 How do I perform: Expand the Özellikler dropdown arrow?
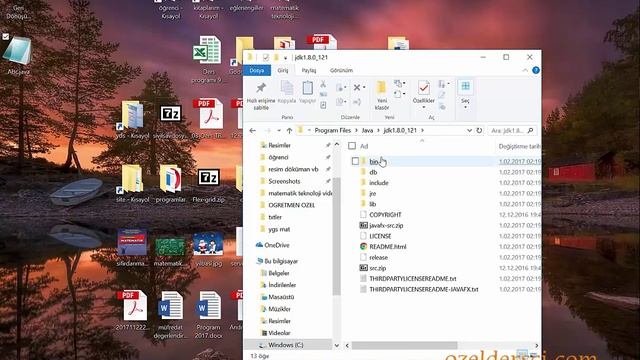[x=424, y=107]
